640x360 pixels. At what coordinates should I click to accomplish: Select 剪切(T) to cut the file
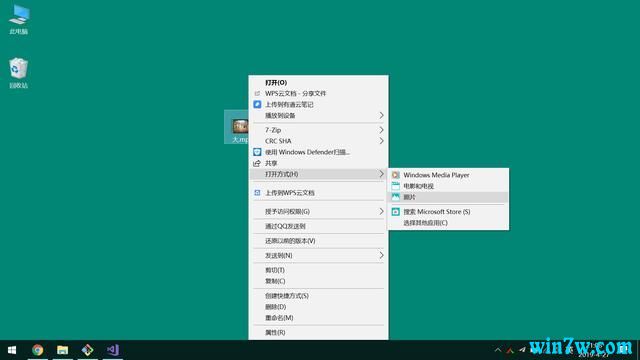tap(318, 270)
